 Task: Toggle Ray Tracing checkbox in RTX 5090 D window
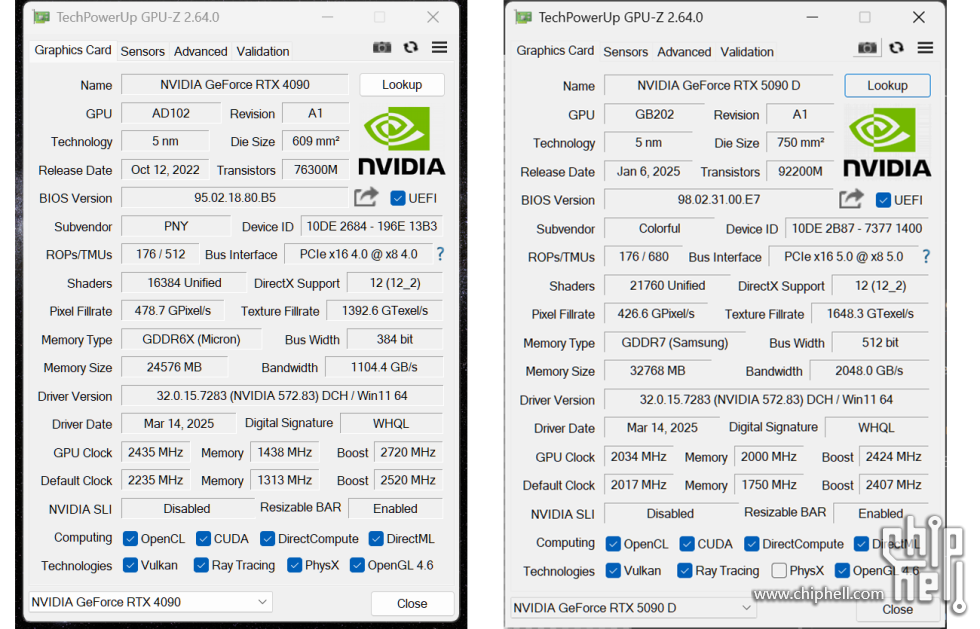[x=685, y=570]
